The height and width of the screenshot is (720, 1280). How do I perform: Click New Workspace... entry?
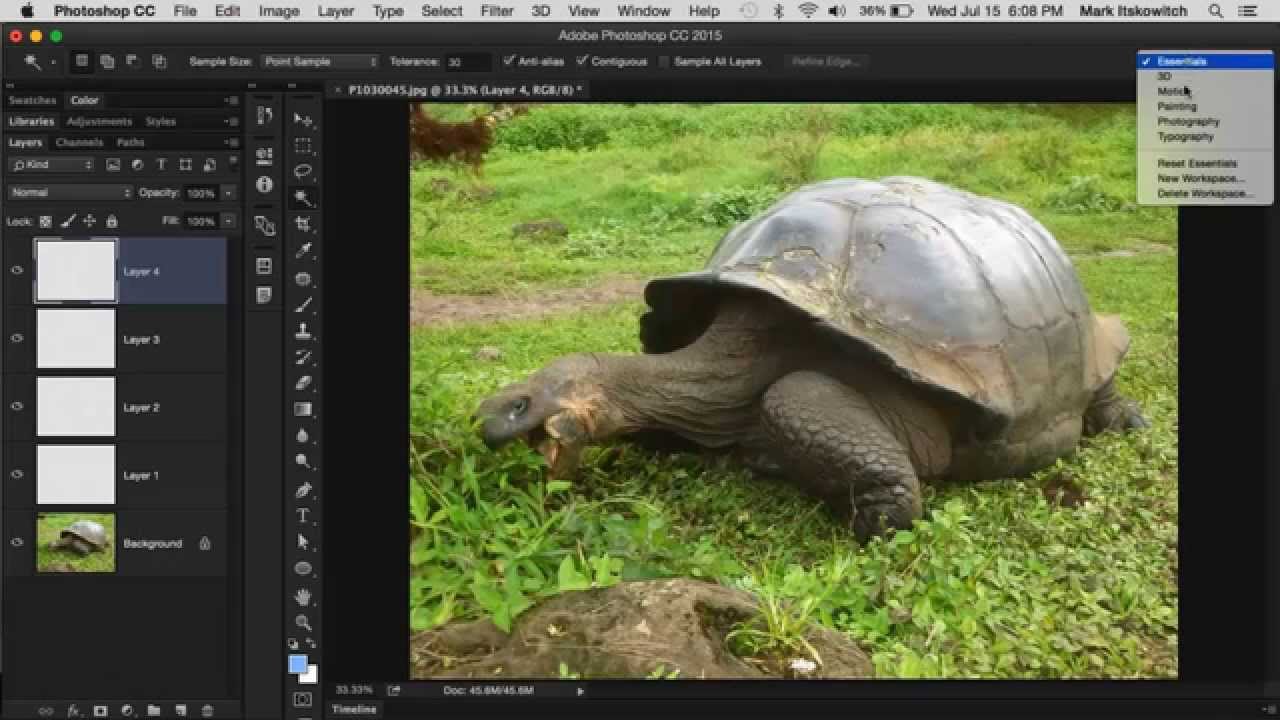[x=1201, y=178]
